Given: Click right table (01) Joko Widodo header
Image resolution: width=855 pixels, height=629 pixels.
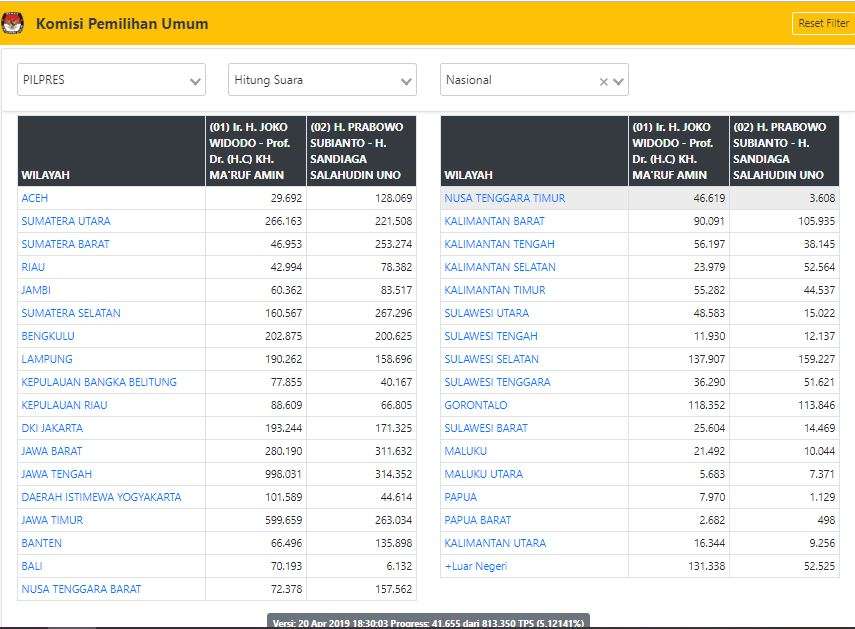Looking at the screenshot, I should click(679, 151).
